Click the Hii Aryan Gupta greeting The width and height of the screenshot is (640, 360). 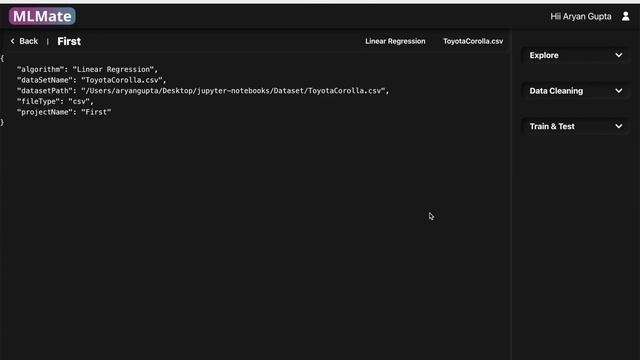[x=581, y=16]
